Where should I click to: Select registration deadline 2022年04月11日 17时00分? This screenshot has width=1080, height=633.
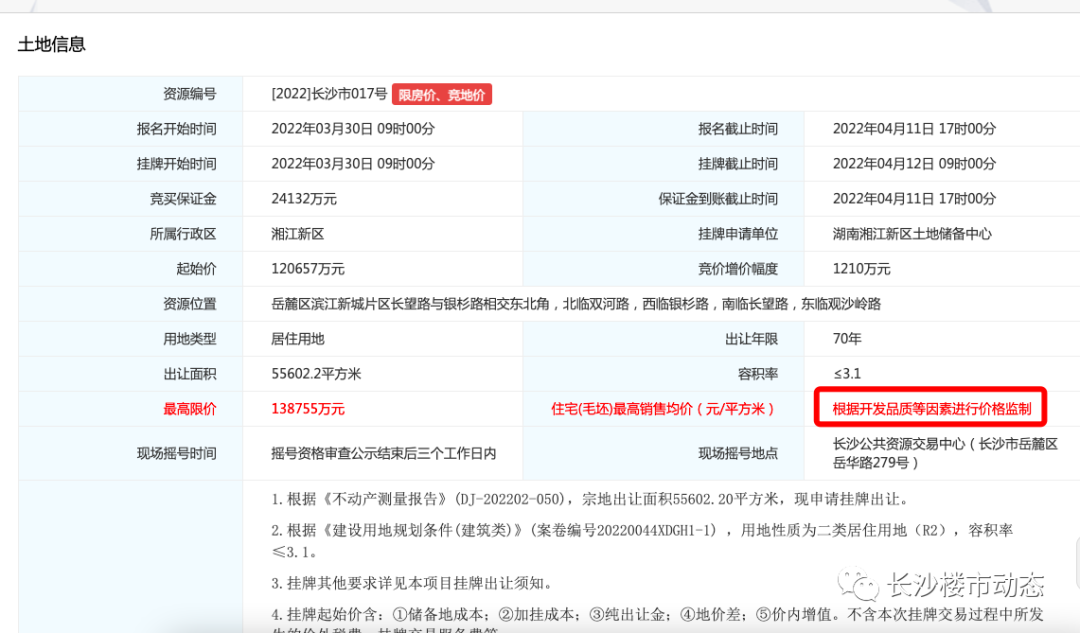pyautogui.click(x=914, y=129)
